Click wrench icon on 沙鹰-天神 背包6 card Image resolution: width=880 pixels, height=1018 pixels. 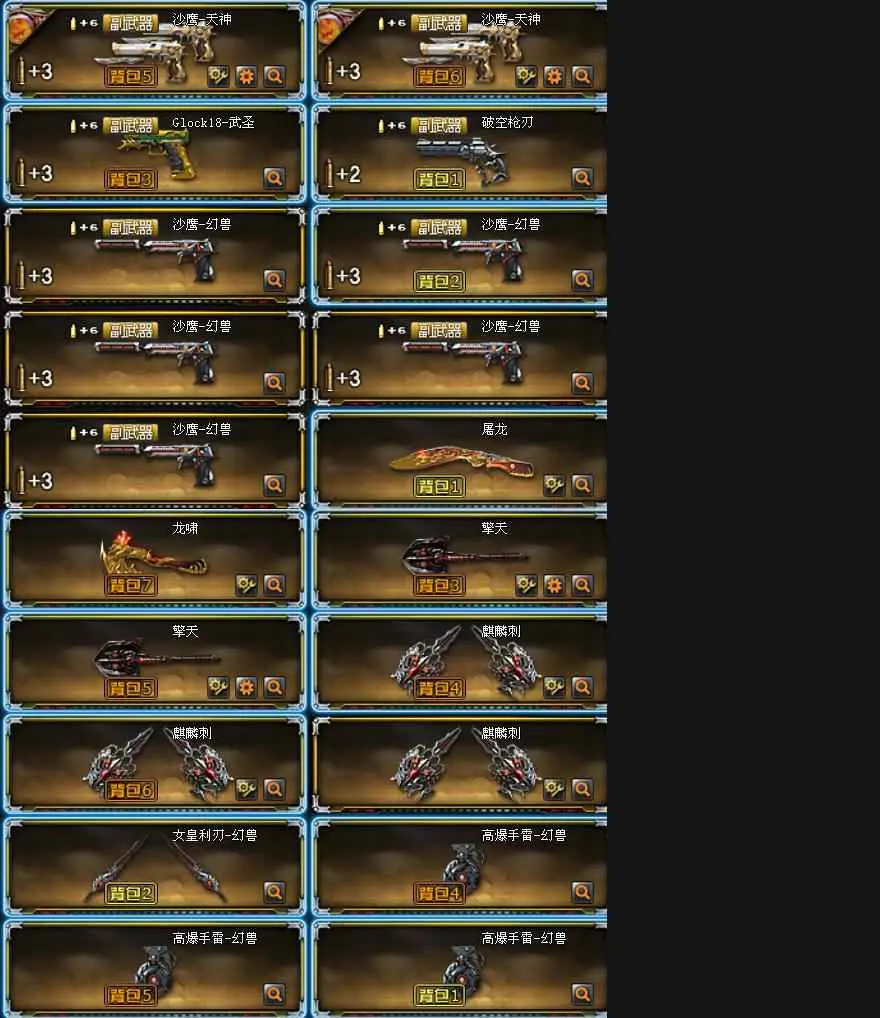(526, 76)
